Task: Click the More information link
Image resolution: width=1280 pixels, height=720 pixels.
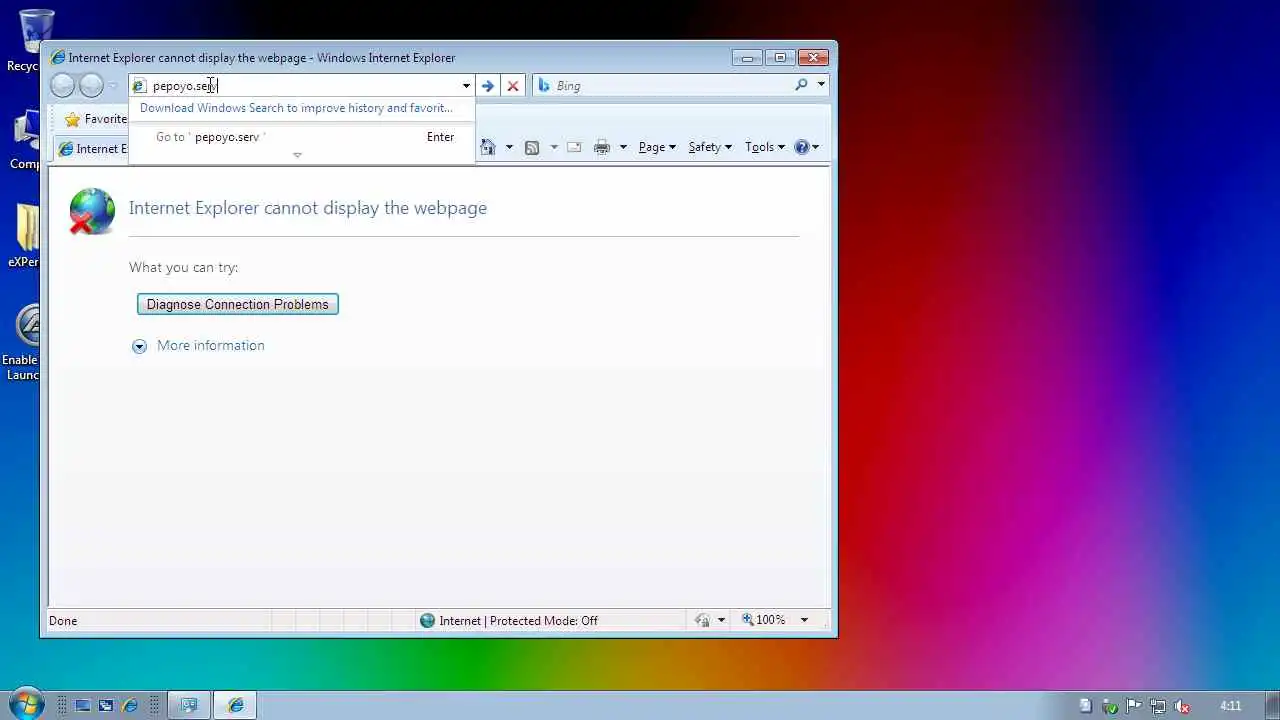Action: pos(210,345)
